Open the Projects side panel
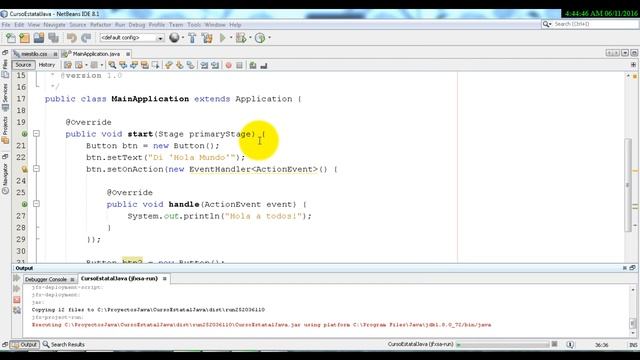This screenshot has width=640, height=360. (5, 130)
